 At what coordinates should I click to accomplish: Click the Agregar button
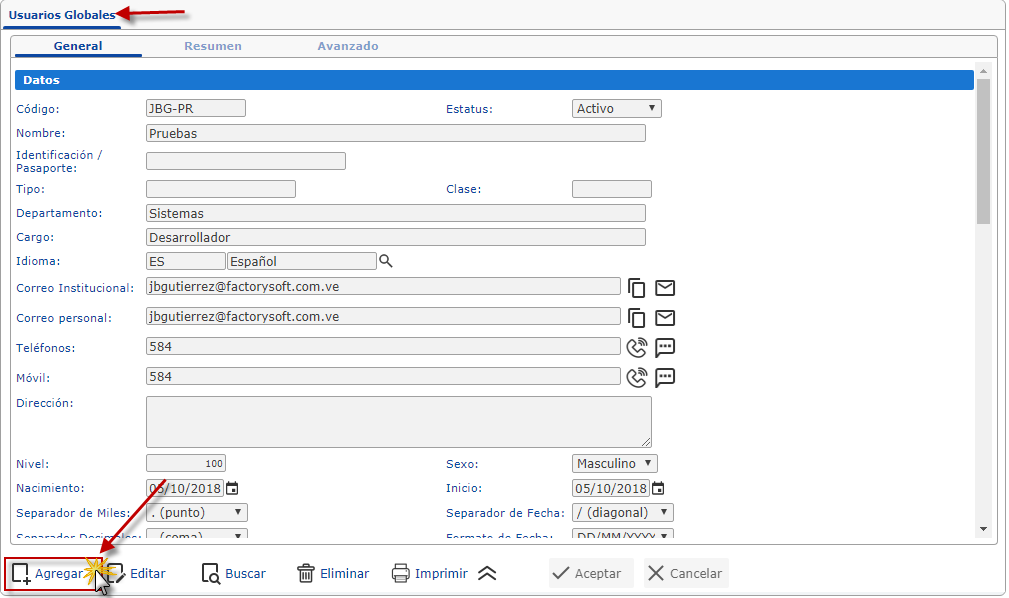point(48,574)
